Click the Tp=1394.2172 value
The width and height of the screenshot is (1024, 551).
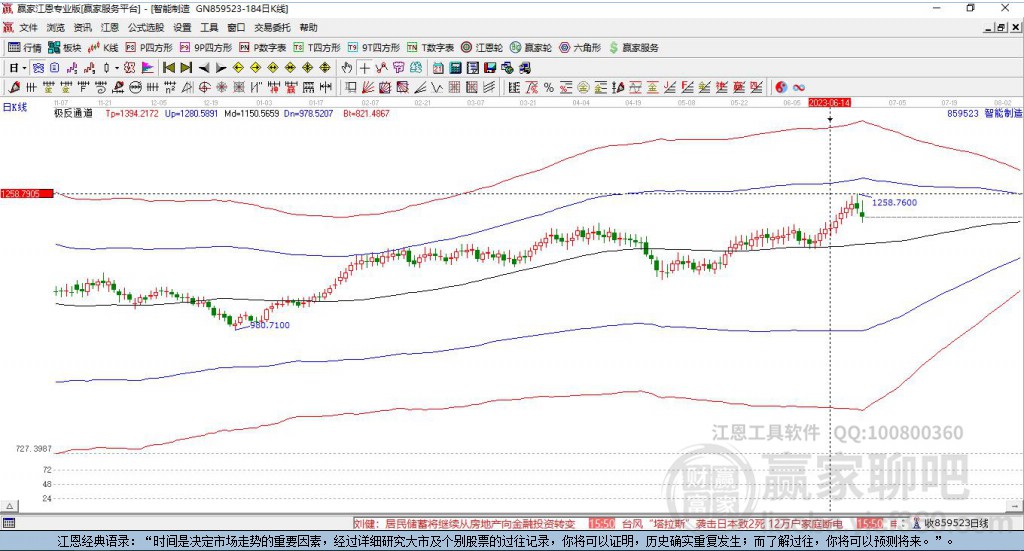pyautogui.click(x=132, y=113)
